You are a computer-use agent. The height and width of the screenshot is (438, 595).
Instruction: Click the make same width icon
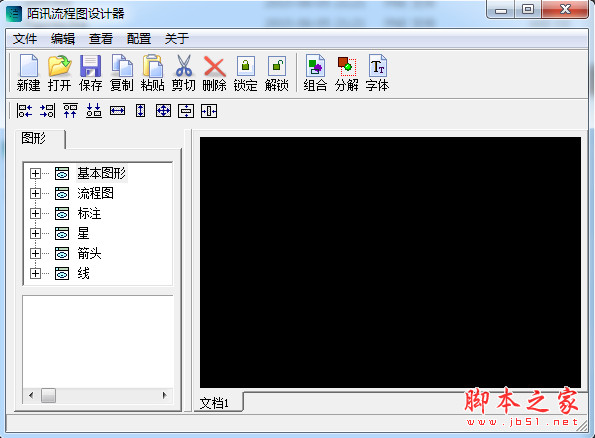click(x=117, y=111)
